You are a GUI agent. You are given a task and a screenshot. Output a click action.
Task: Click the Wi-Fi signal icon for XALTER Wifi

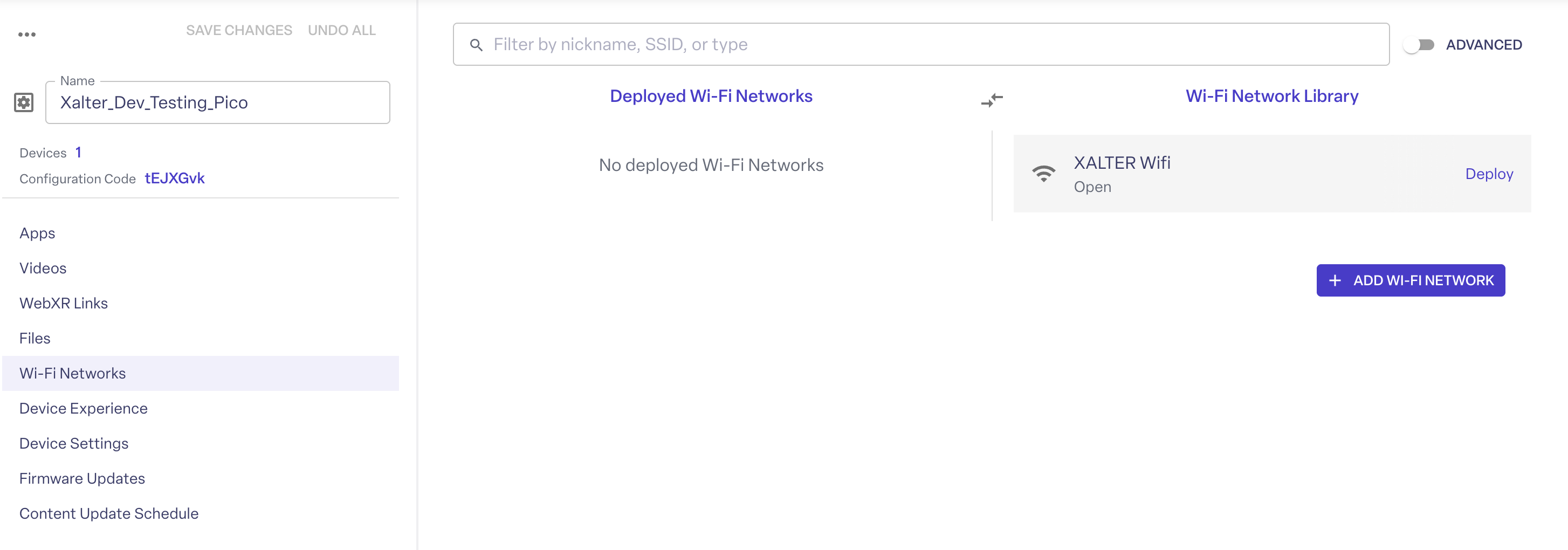click(1043, 174)
